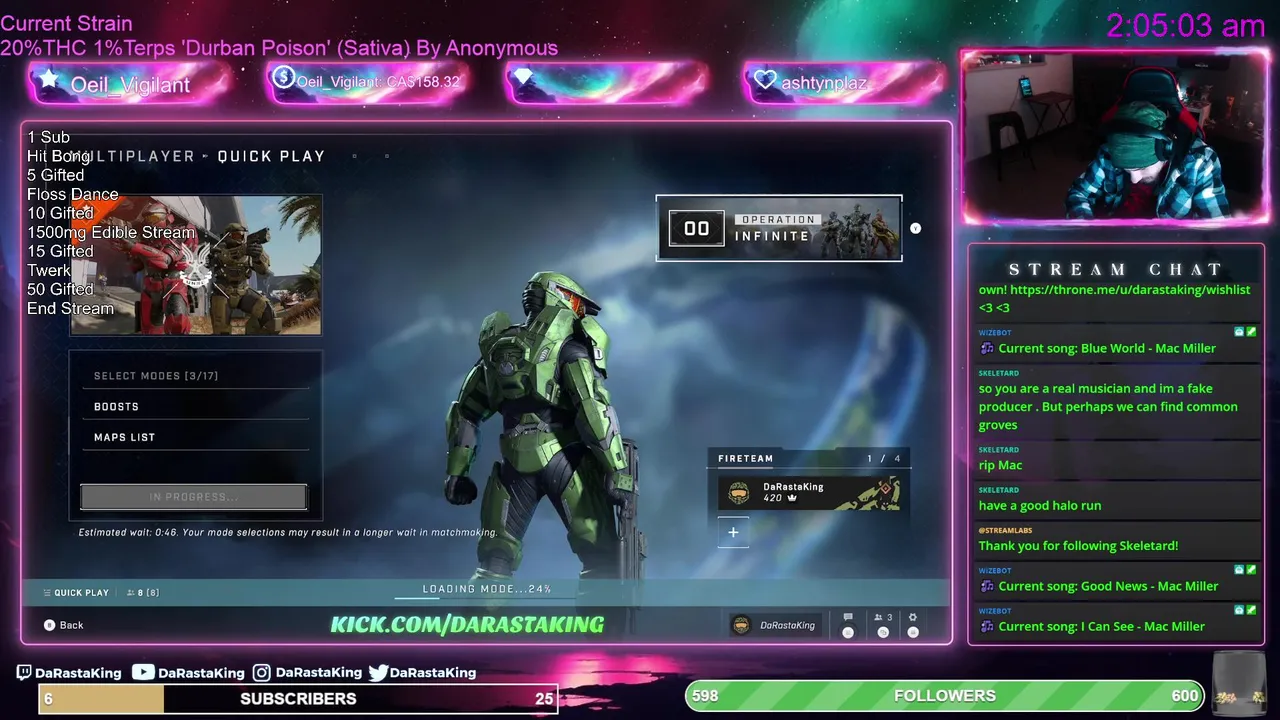Click the Followers goal progress bar
Screen dimensions: 1280x720
[x=945, y=695]
